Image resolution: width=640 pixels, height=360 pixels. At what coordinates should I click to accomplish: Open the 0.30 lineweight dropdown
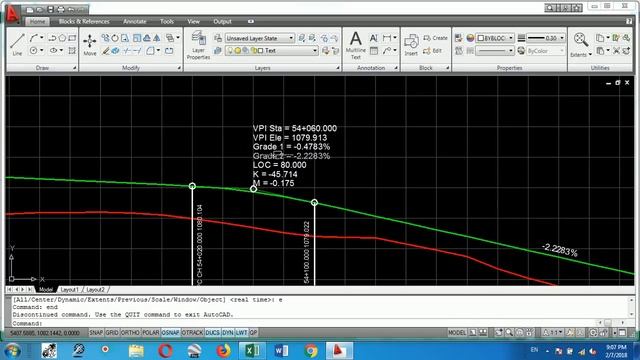(546, 38)
